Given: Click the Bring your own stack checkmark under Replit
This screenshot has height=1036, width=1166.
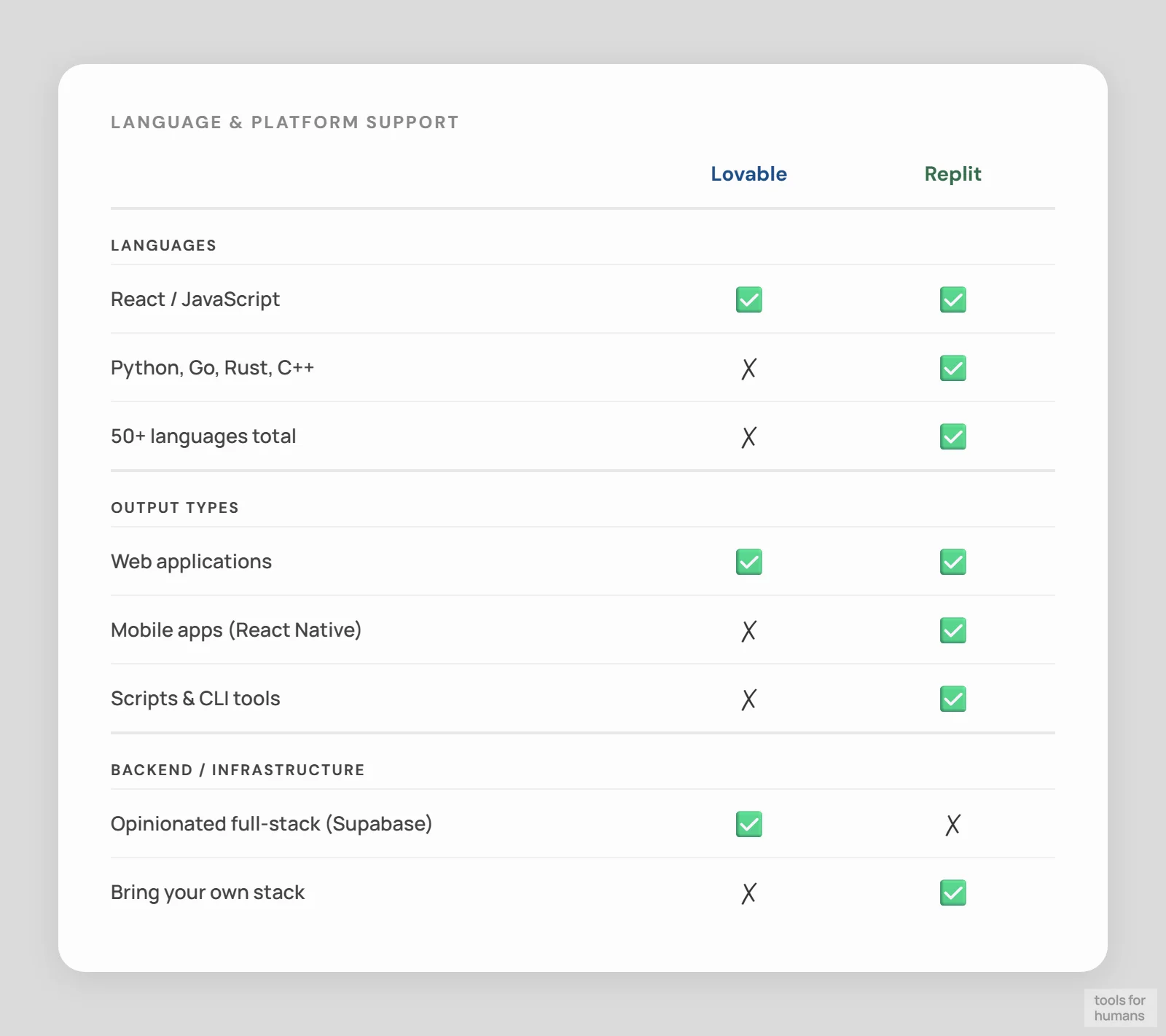Looking at the screenshot, I should (952, 892).
